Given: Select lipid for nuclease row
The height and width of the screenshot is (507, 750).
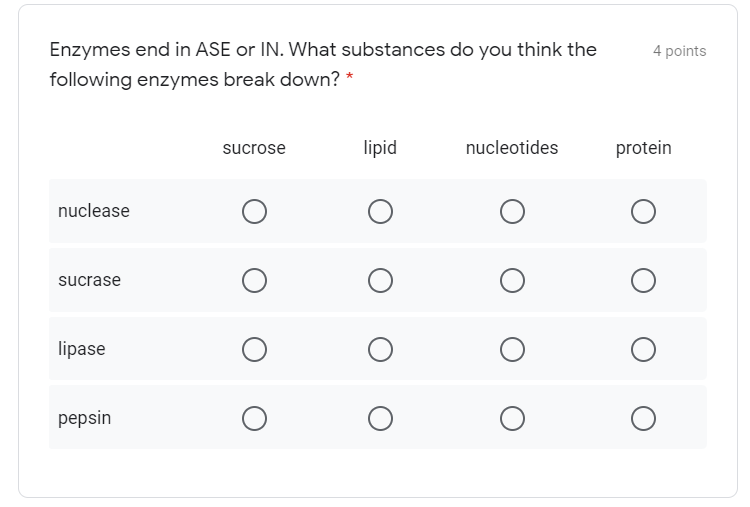Looking at the screenshot, I should pos(379,211).
